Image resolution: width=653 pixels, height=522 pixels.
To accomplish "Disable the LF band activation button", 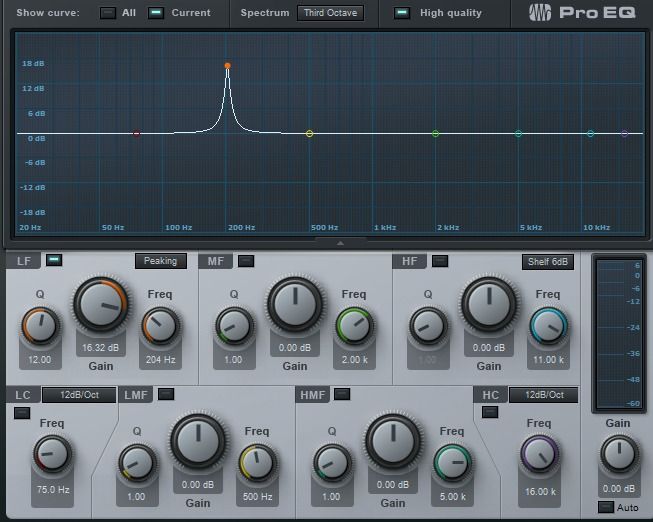I will tap(54, 260).
